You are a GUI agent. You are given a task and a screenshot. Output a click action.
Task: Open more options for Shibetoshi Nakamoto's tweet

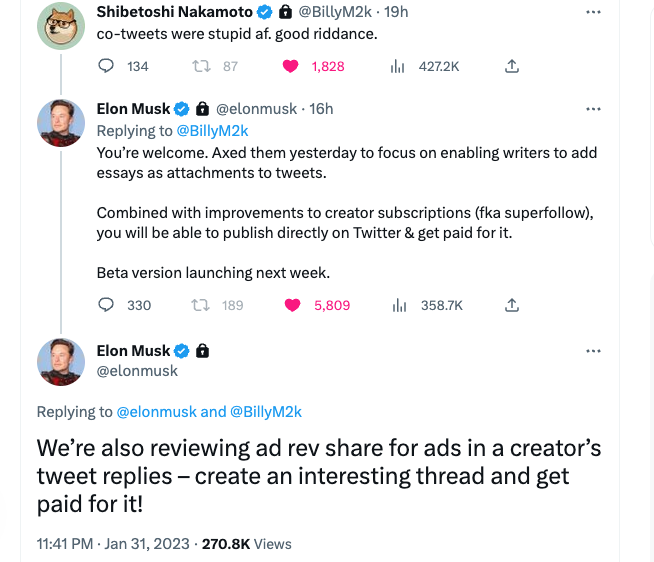click(x=593, y=12)
